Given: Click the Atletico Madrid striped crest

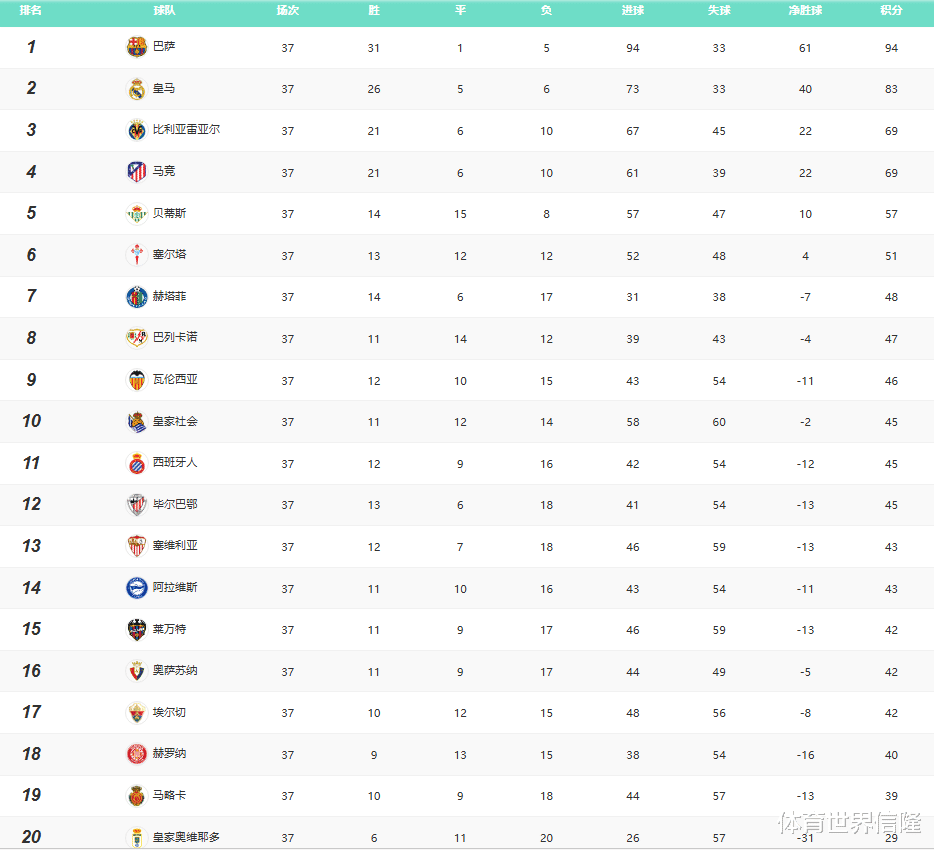Looking at the screenshot, I should coord(136,172).
